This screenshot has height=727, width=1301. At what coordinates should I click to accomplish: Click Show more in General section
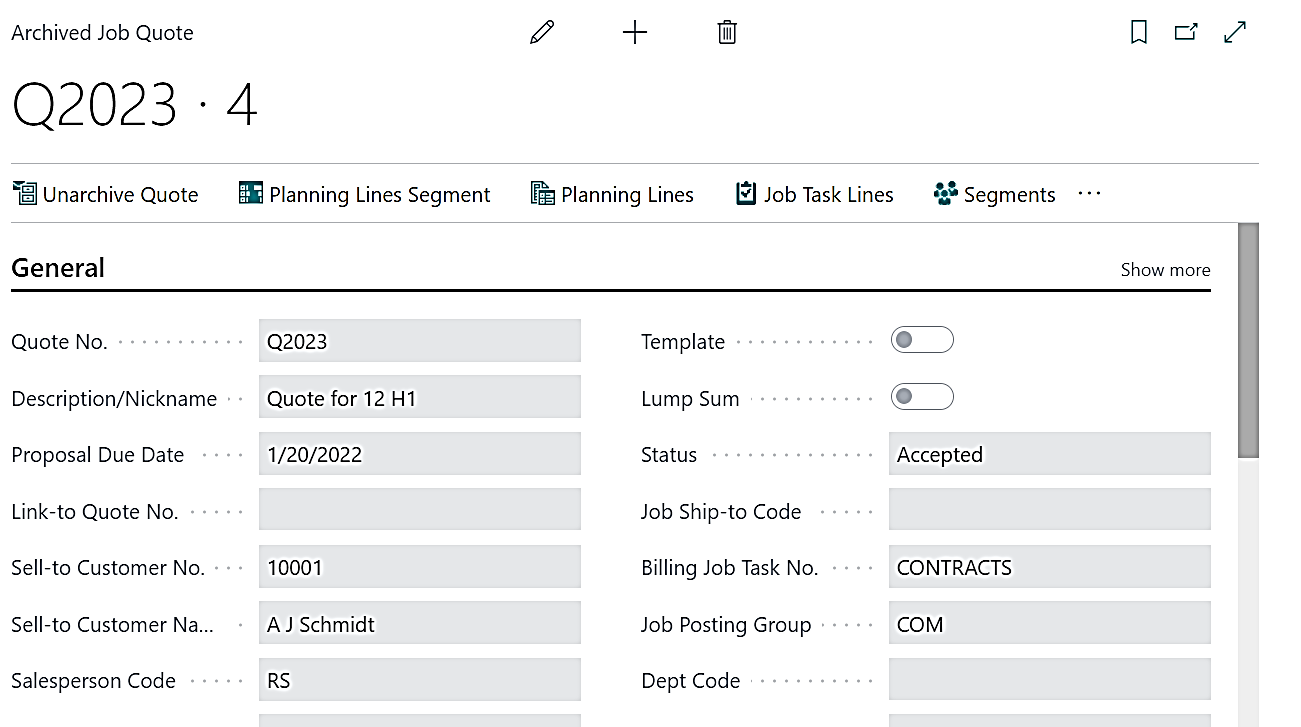click(x=1165, y=270)
